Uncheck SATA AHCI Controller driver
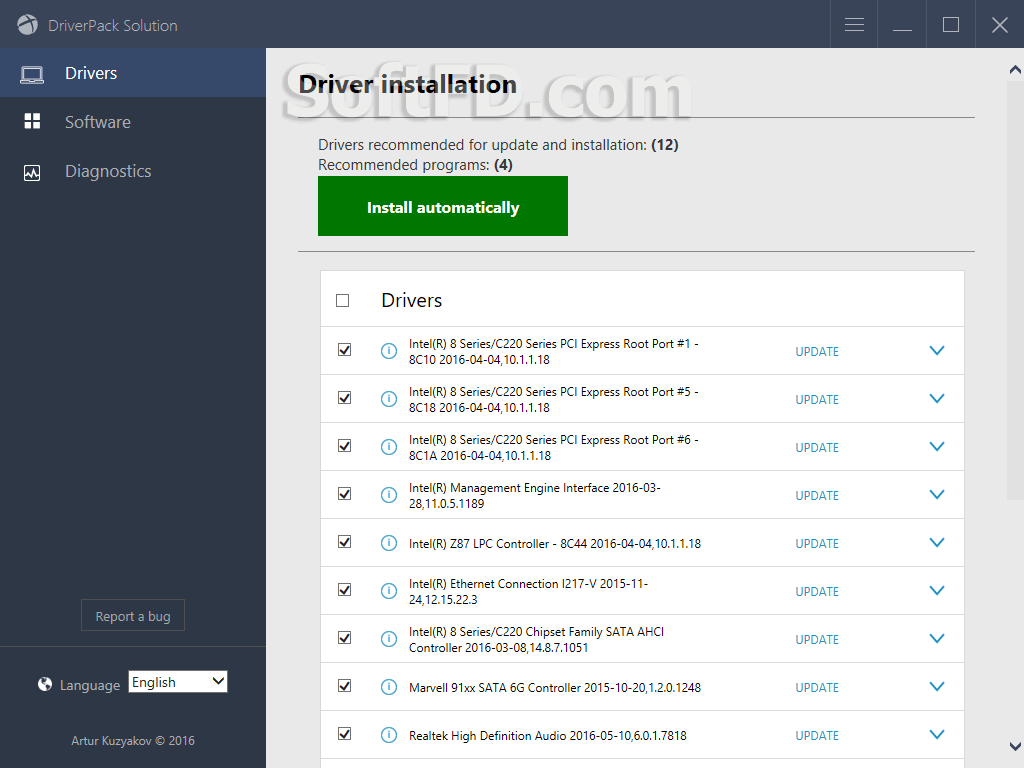 tap(344, 638)
